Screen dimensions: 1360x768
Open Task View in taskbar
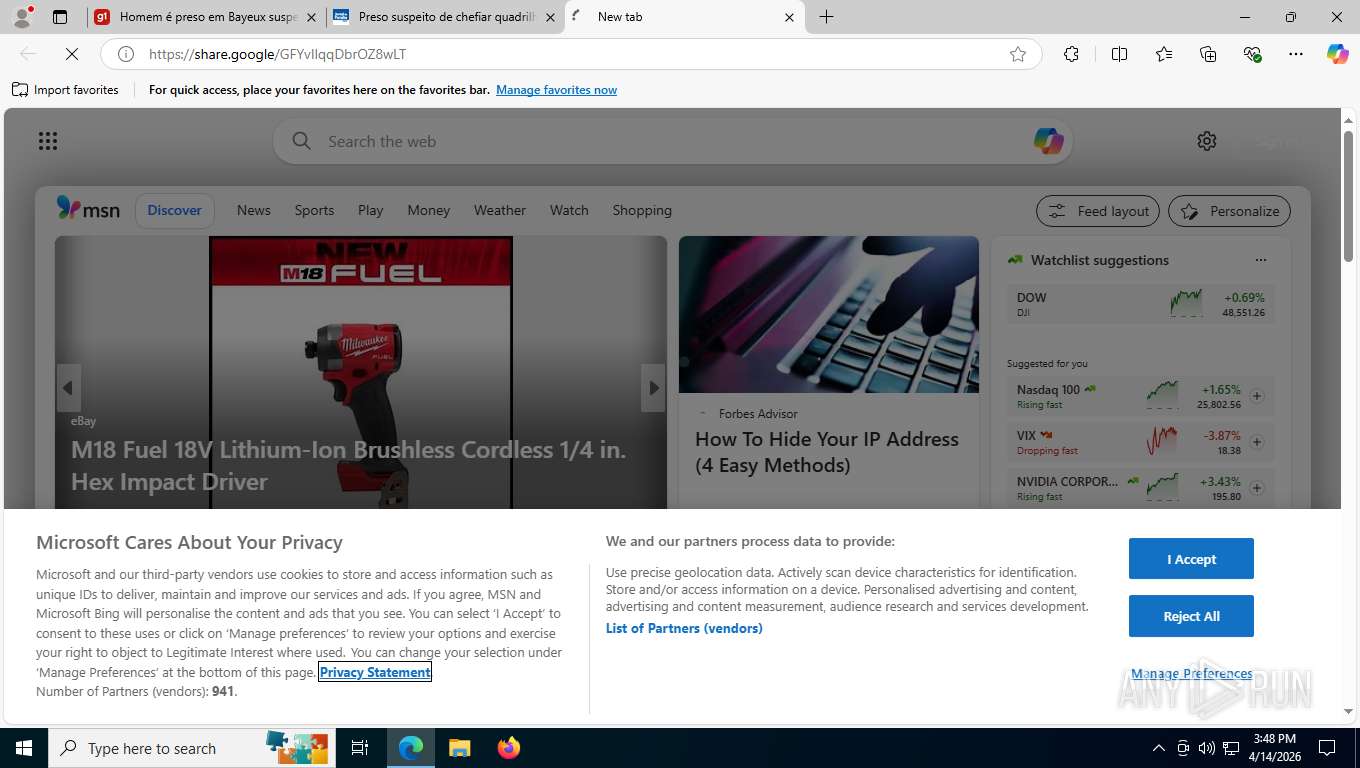click(x=360, y=748)
